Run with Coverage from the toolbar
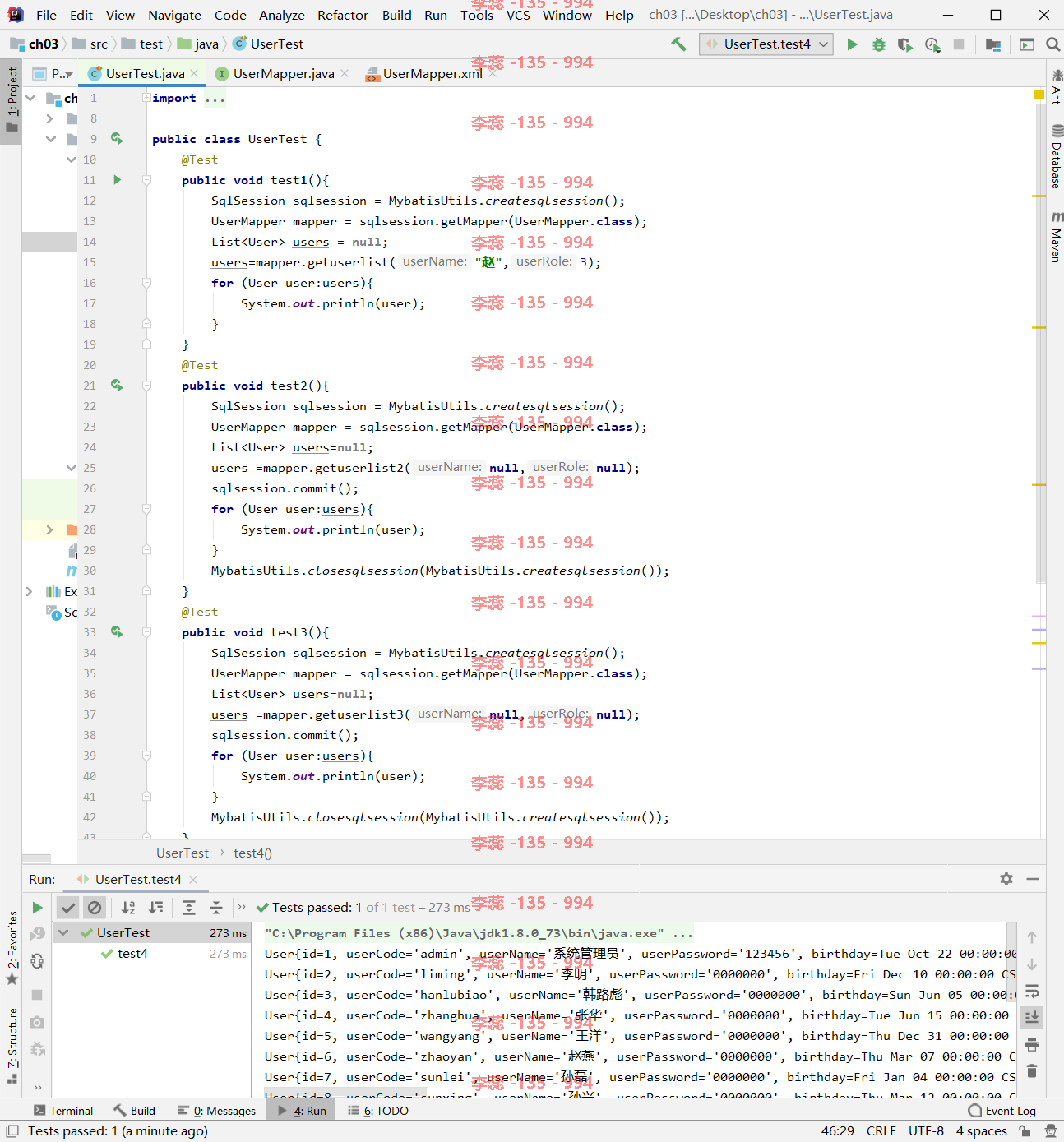Image resolution: width=1064 pixels, height=1142 pixels. tap(905, 44)
